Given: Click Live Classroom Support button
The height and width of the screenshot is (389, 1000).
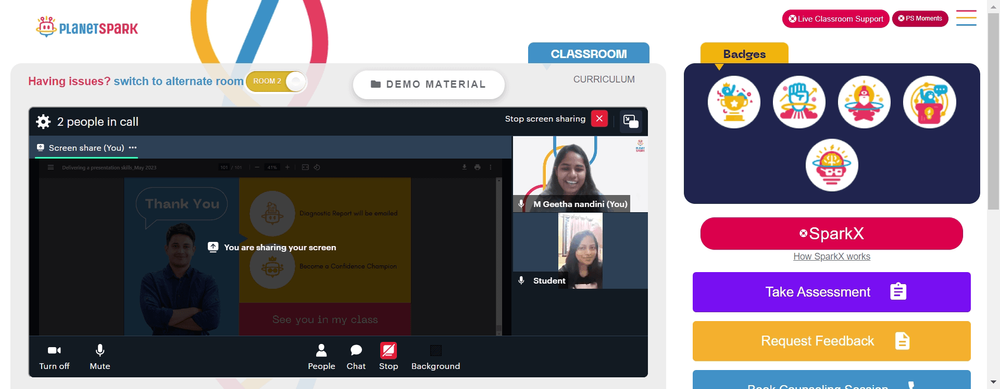Looking at the screenshot, I should coord(835,18).
